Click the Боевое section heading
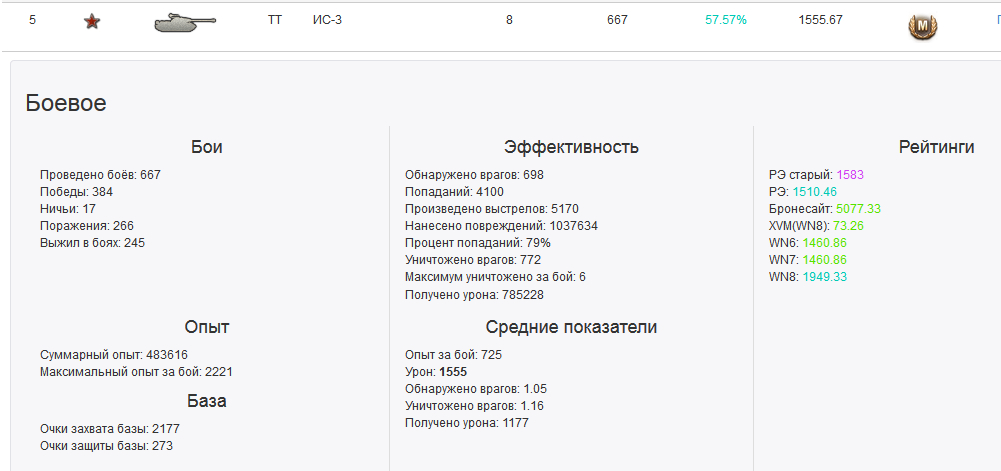This screenshot has height=471, width=1001. pos(66,102)
